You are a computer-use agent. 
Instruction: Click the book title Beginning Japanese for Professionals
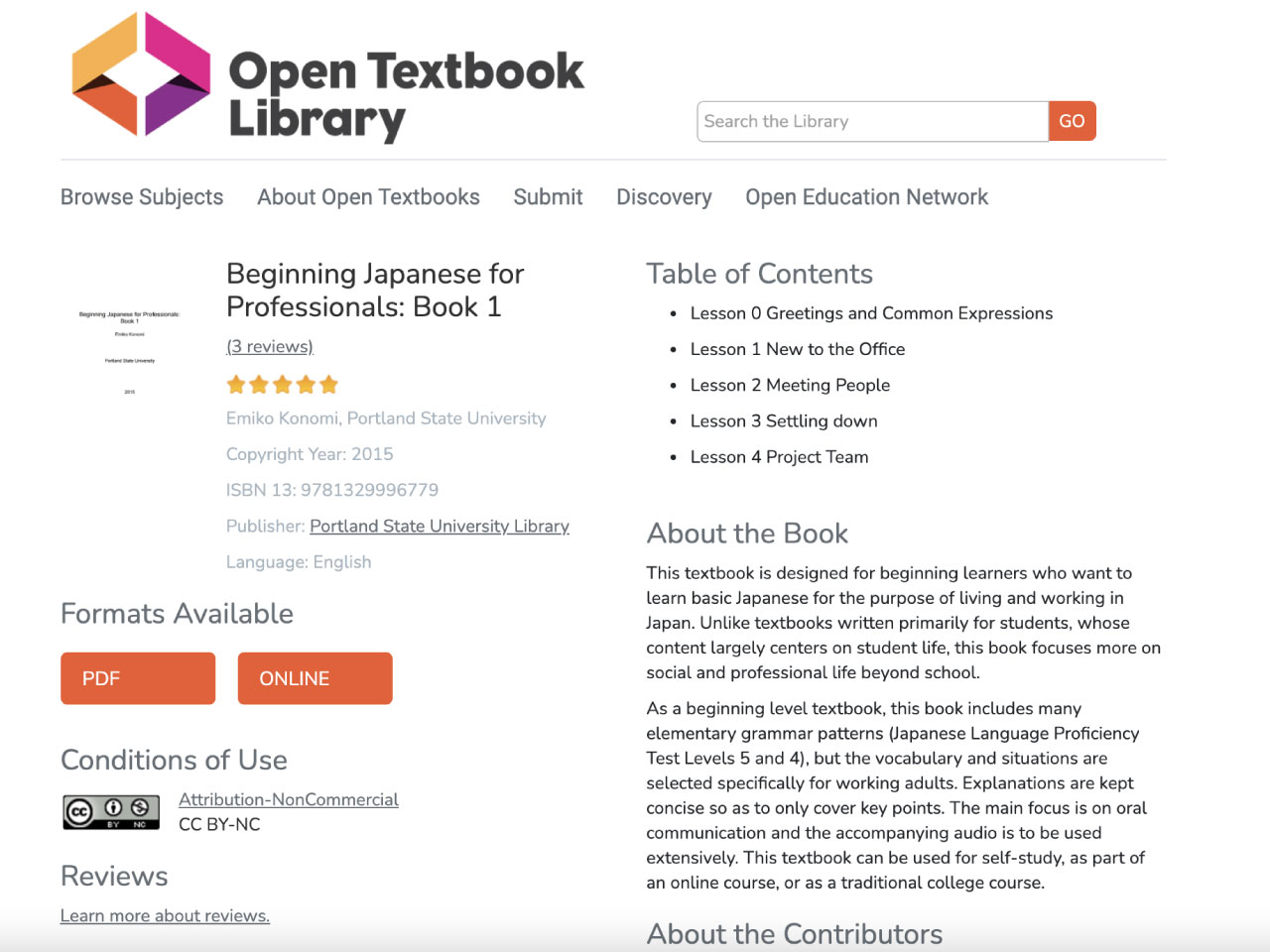pyautogui.click(x=375, y=290)
